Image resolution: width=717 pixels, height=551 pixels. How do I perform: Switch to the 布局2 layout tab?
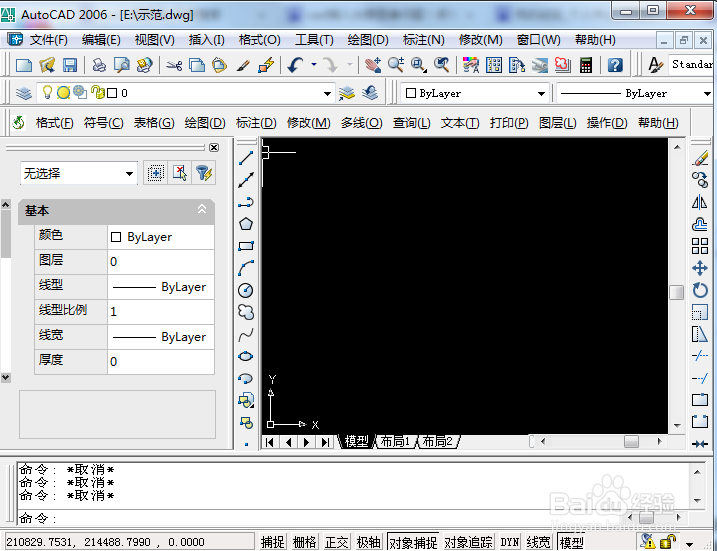(437, 442)
